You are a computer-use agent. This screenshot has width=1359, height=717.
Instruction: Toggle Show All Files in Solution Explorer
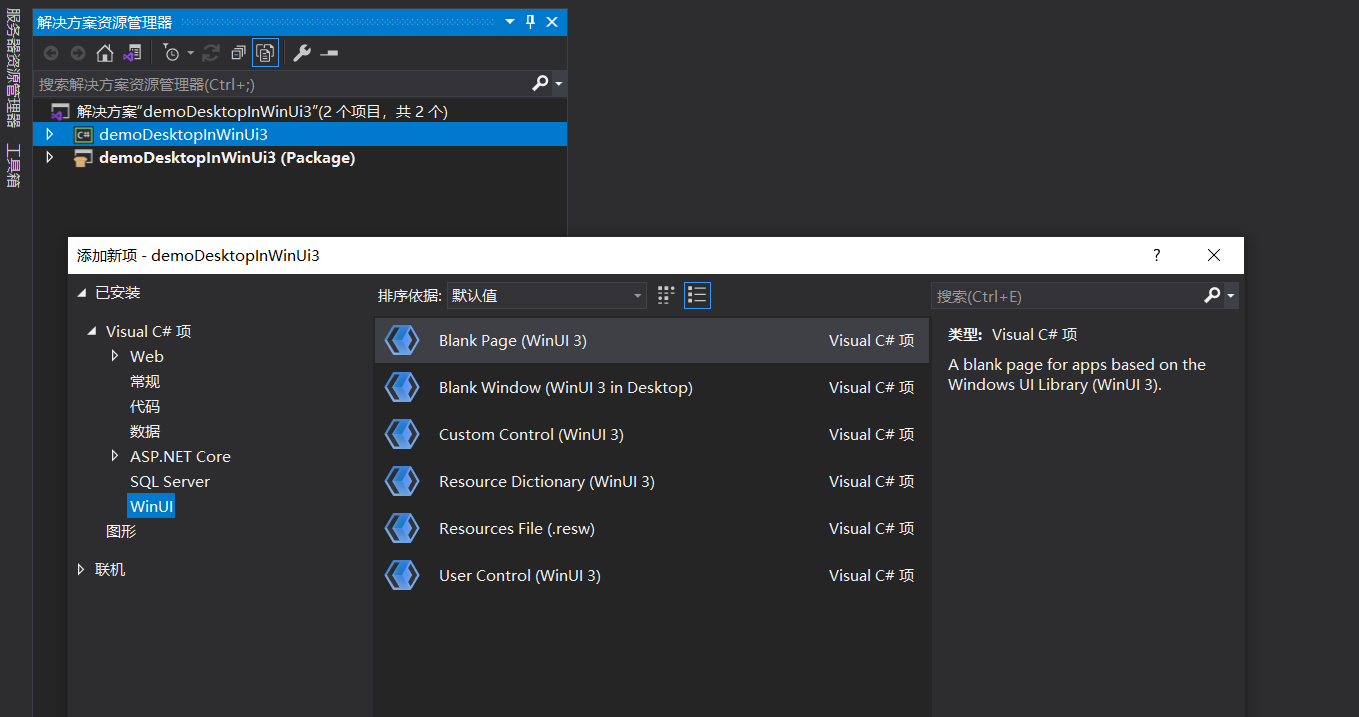(x=265, y=53)
